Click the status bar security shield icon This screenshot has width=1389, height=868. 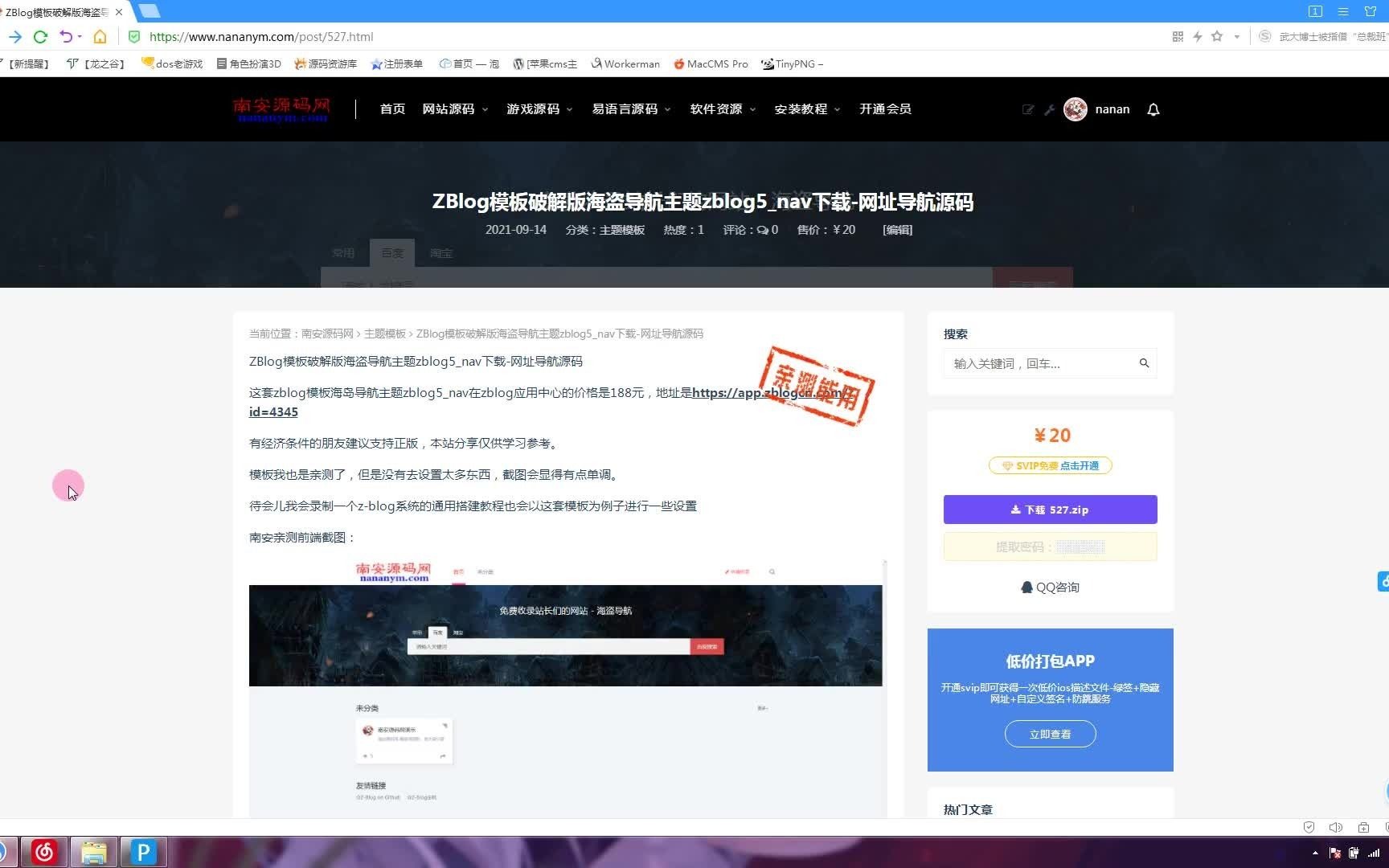pyautogui.click(x=1309, y=827)
